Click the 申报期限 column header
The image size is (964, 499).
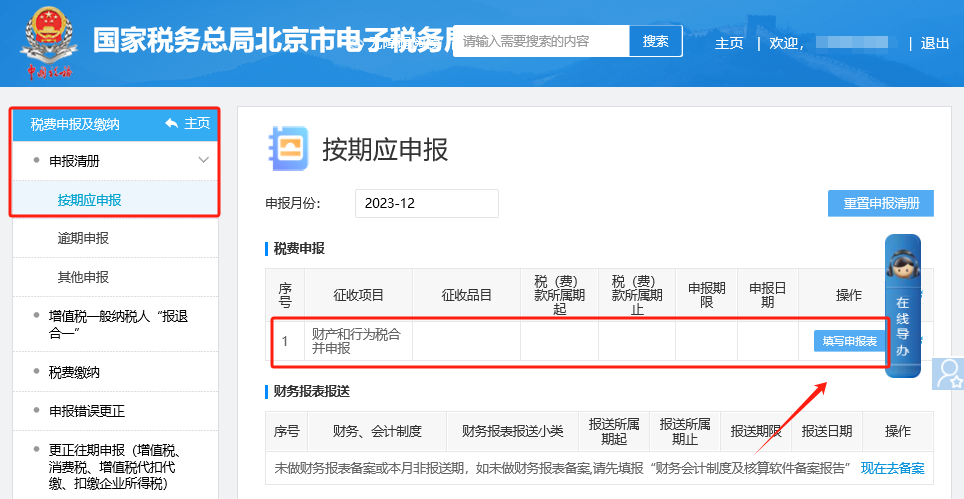coord(706,295)
